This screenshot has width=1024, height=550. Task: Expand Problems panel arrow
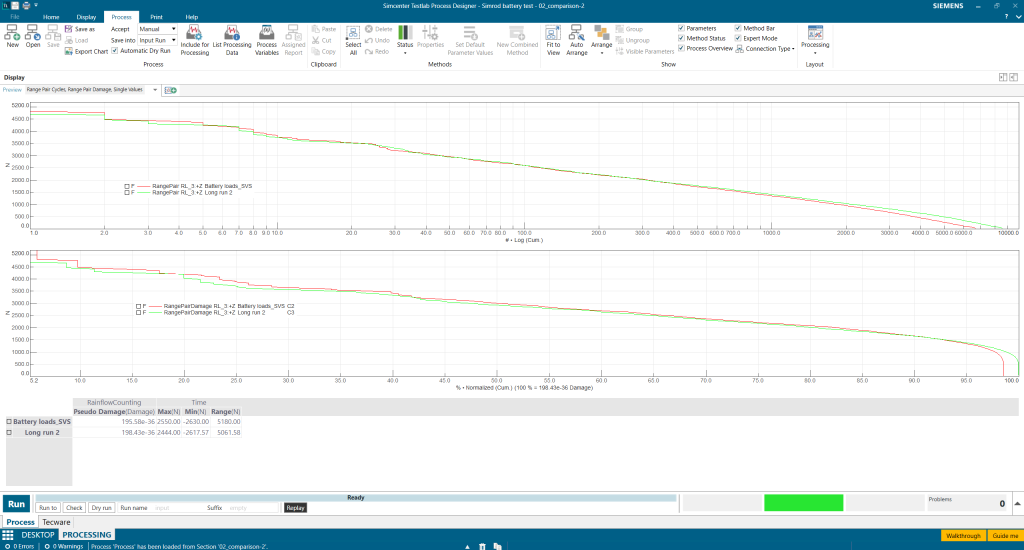click(1017, 504)
